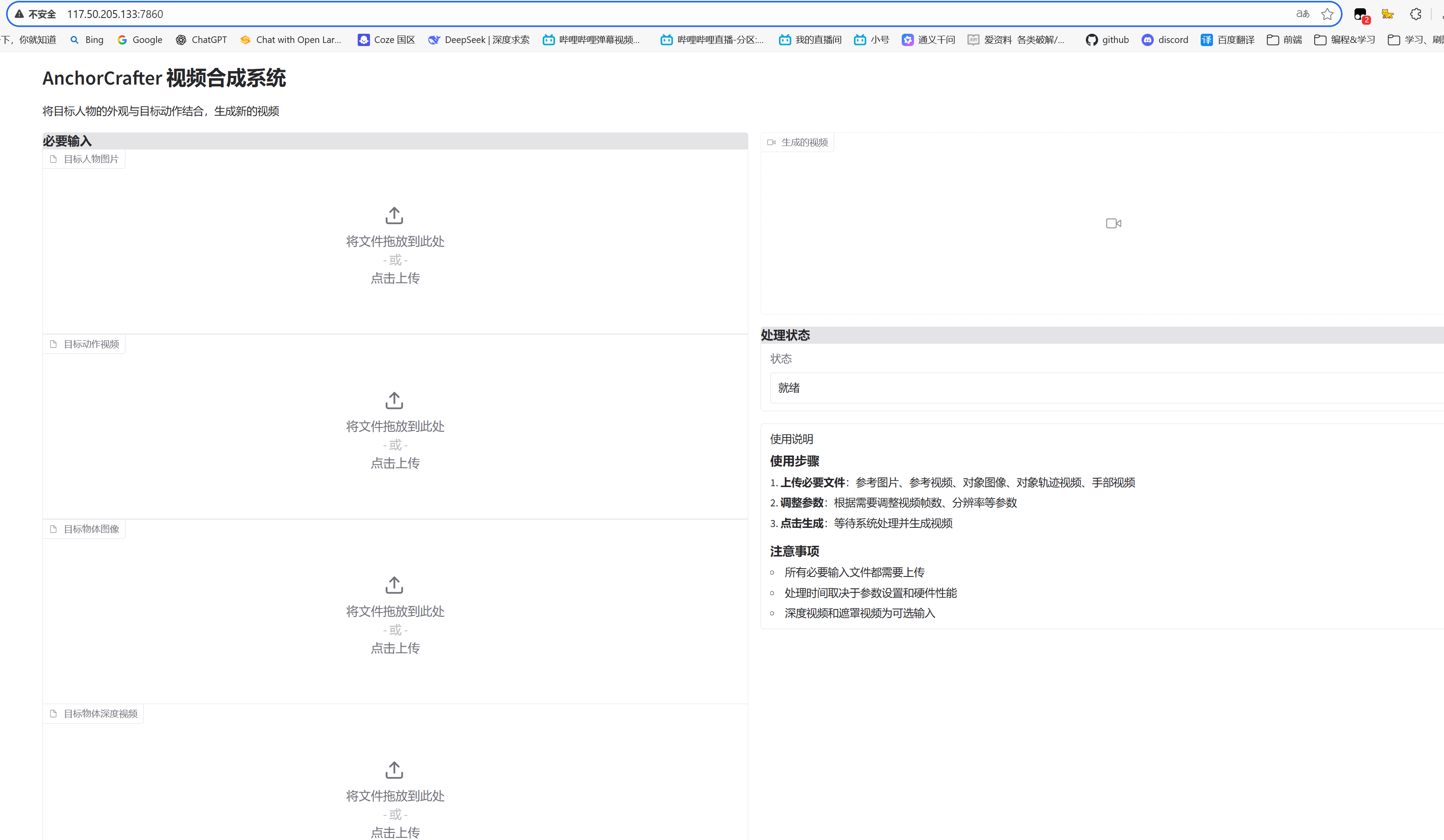Click the AnchorCrafter 视频合成系统 title
Screen dimensions: 1444x840
164,78
